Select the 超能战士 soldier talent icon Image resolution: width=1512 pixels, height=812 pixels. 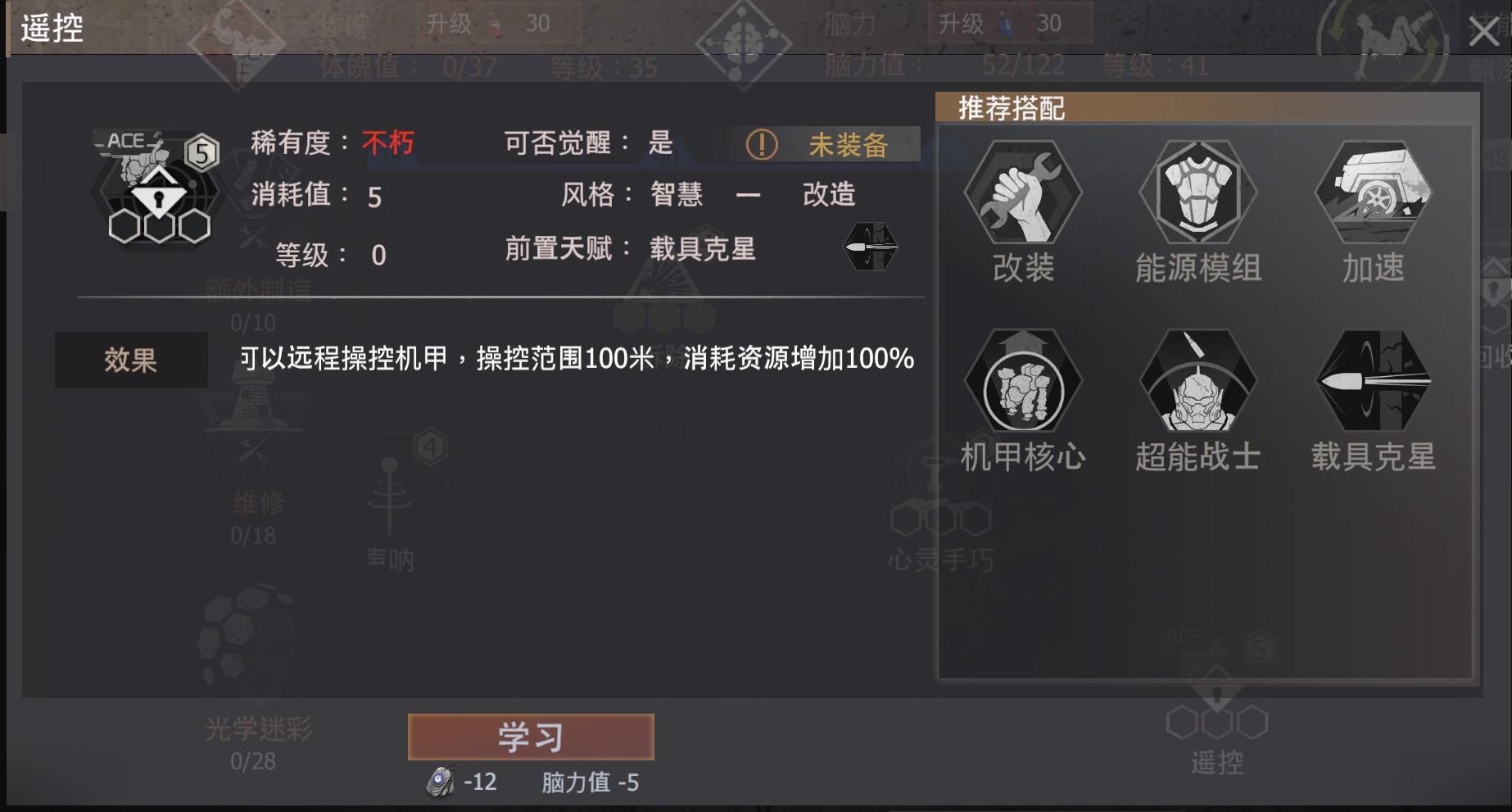[1197, 381]
